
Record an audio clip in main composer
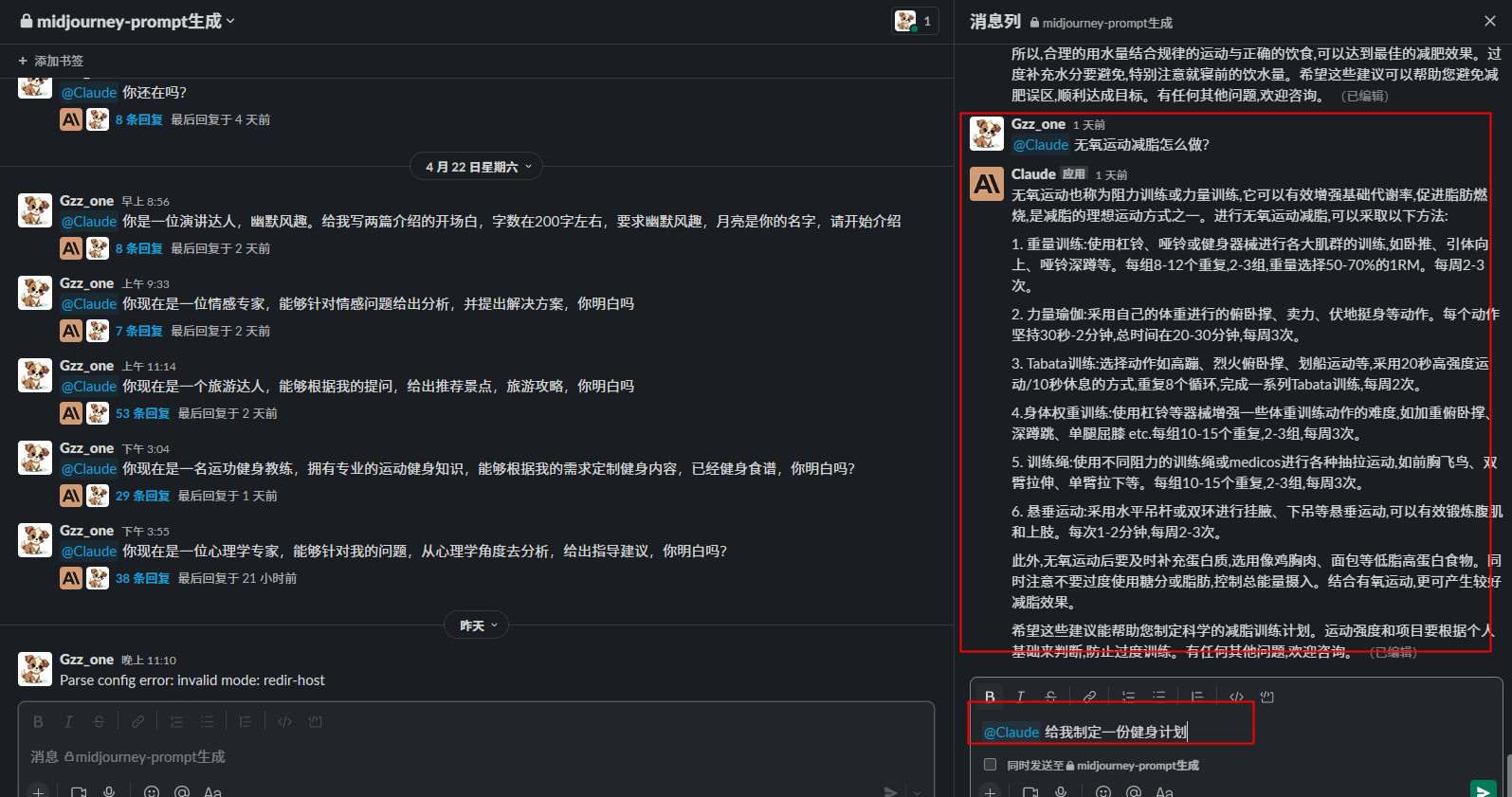[x=109, y=791]
